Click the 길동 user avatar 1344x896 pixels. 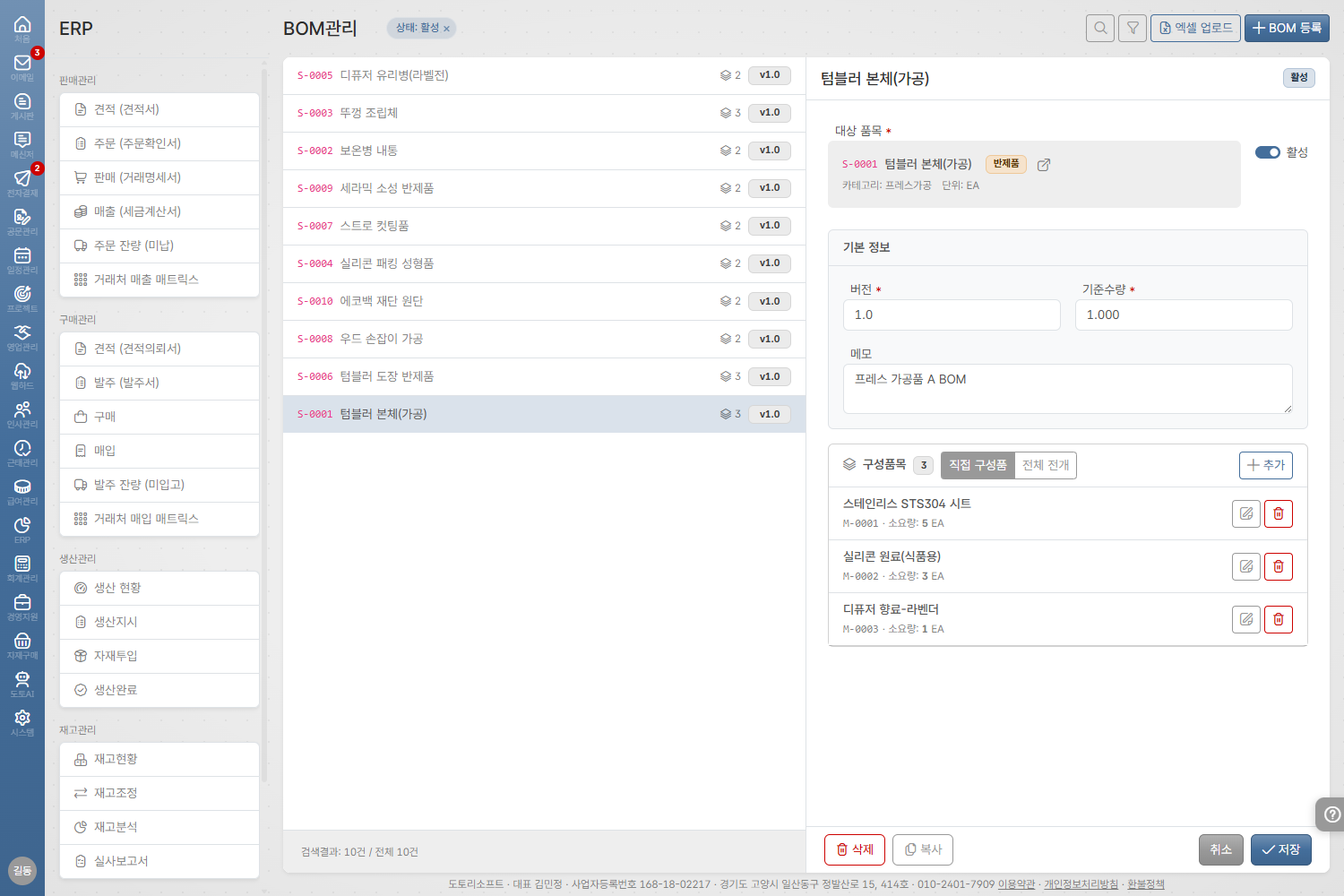tap(22, 870)
